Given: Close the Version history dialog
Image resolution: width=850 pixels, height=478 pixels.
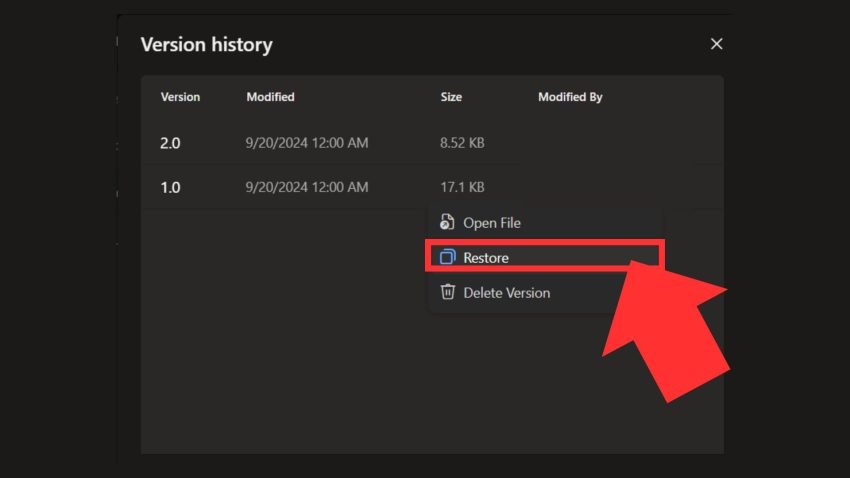Looking at the screenshot, I should coord(716,44).
